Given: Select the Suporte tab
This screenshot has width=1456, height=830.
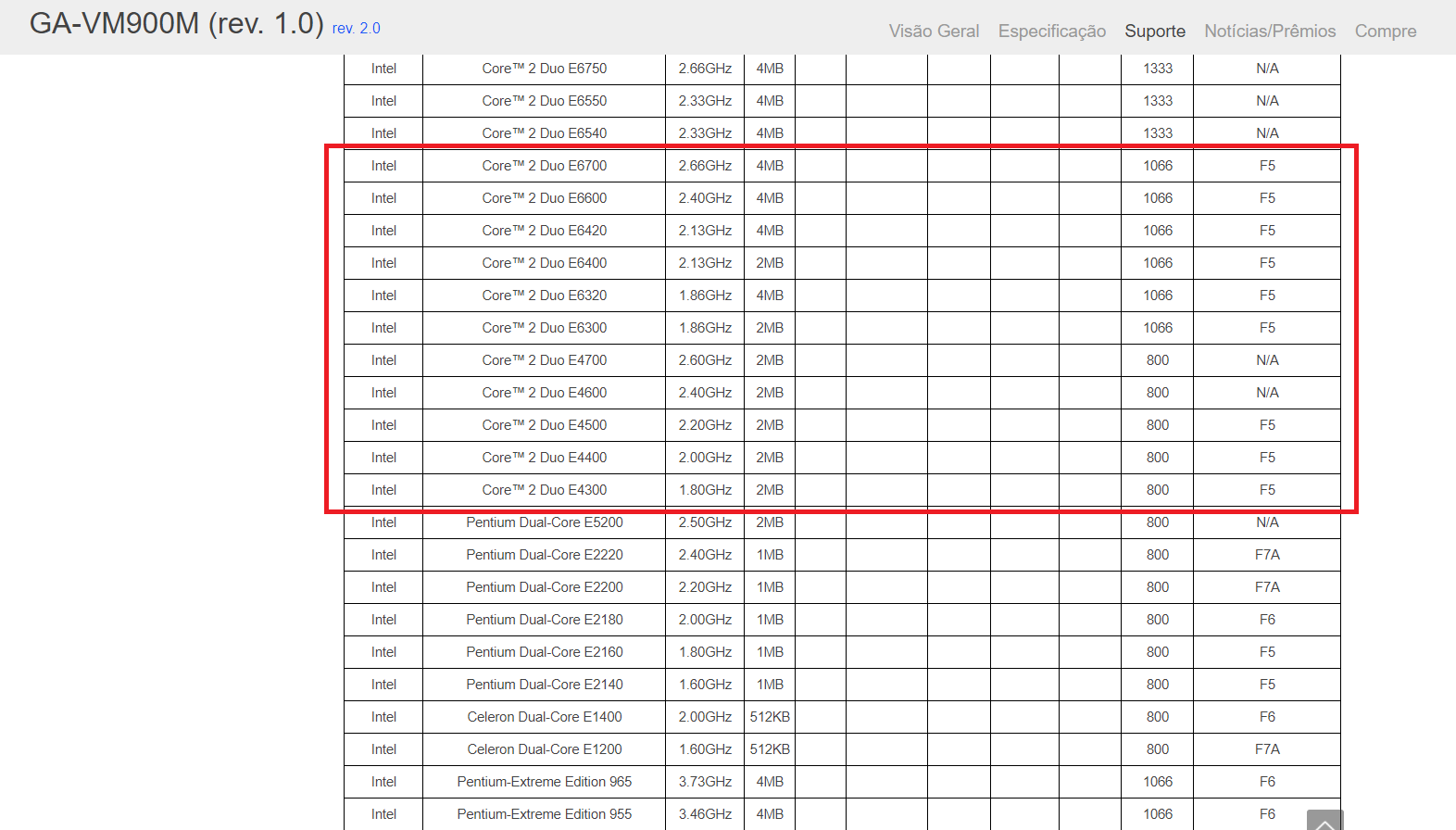Looking at the screenshot, I should click(x=1155, y=31).
